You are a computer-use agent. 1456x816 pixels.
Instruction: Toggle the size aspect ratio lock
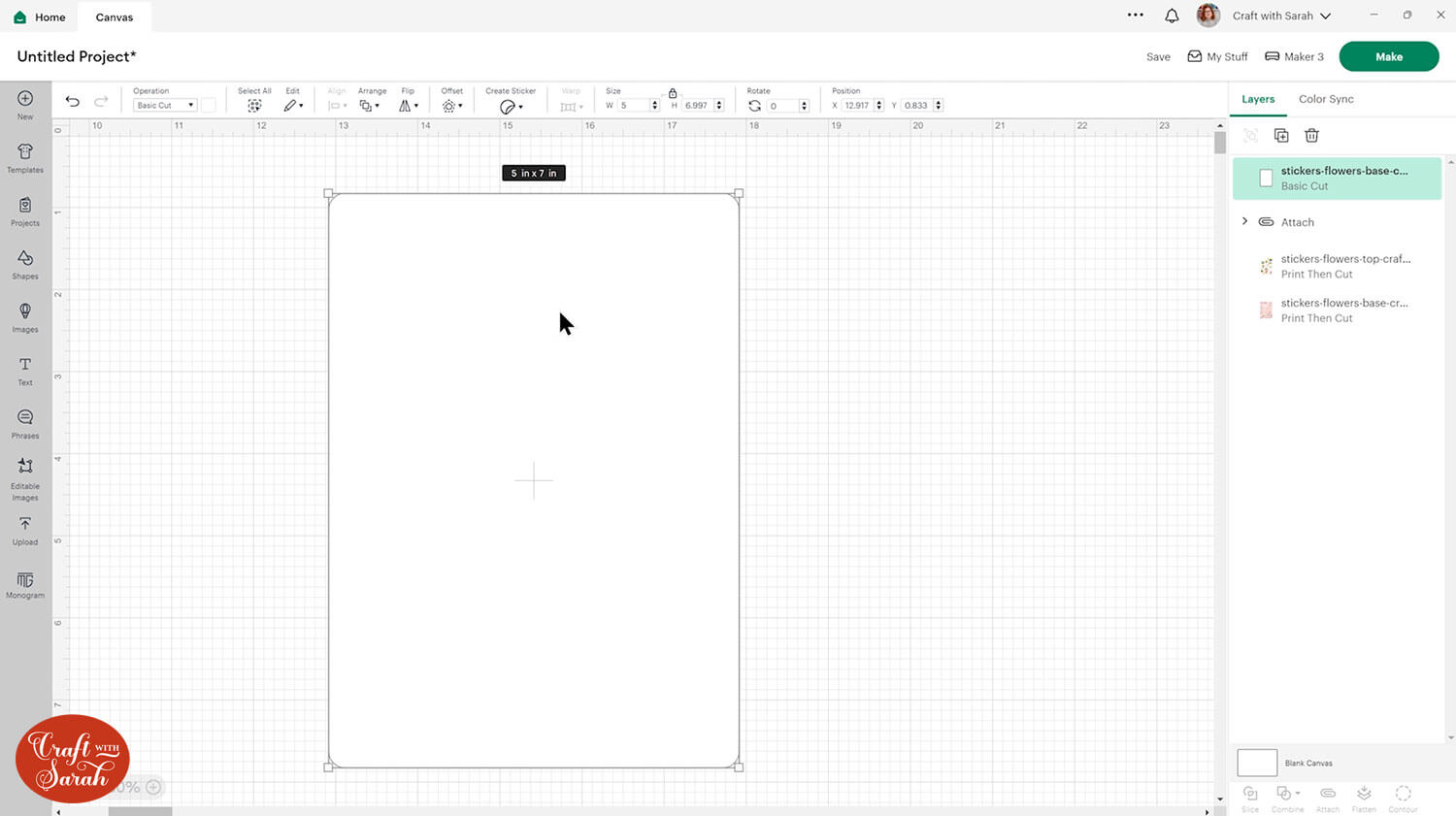pos(673,93)
